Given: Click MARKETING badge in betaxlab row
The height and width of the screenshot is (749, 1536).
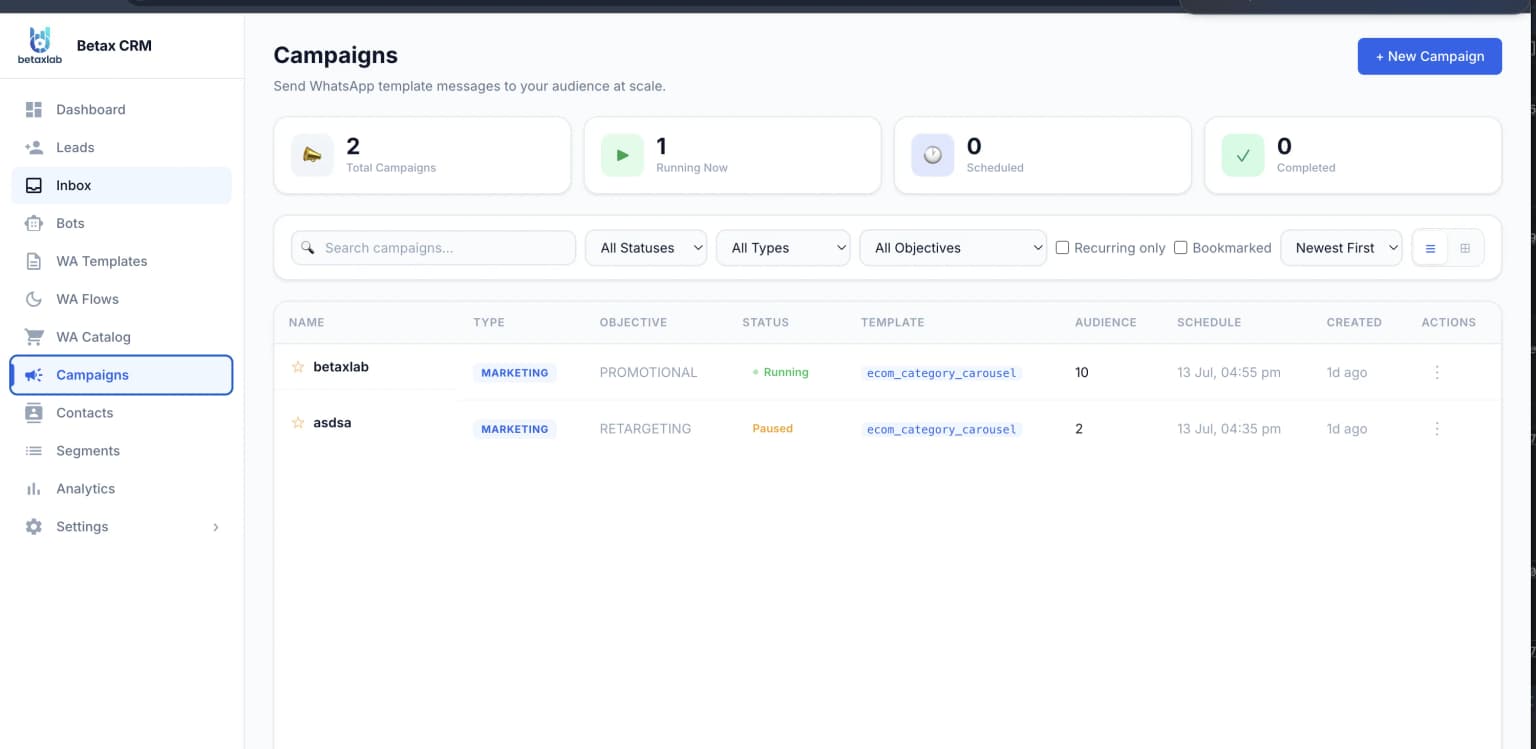Looking at the screenshot, I should tap(515, 373).
